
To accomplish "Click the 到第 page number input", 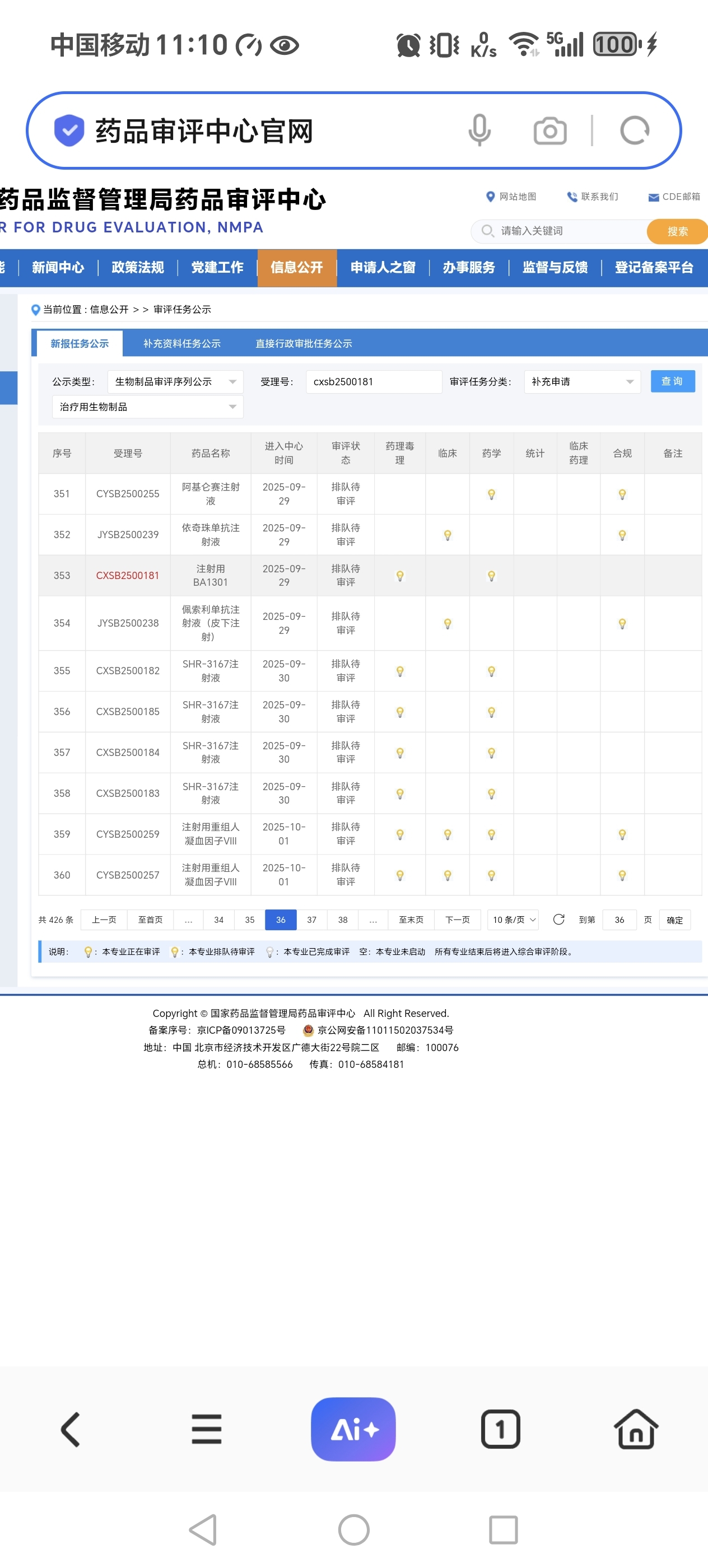I will [619, 919].
